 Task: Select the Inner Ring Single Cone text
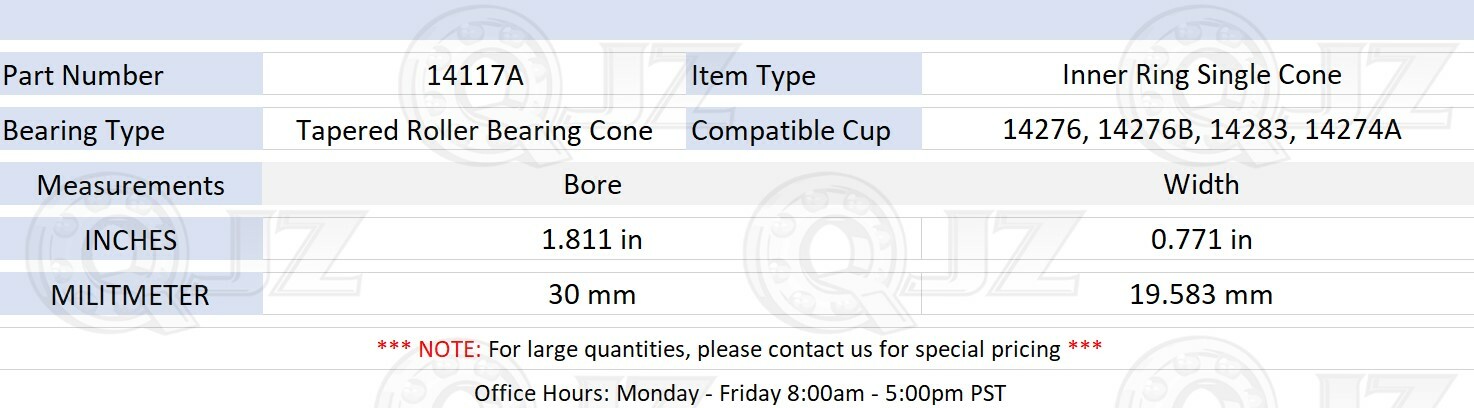pos(1201,75)
